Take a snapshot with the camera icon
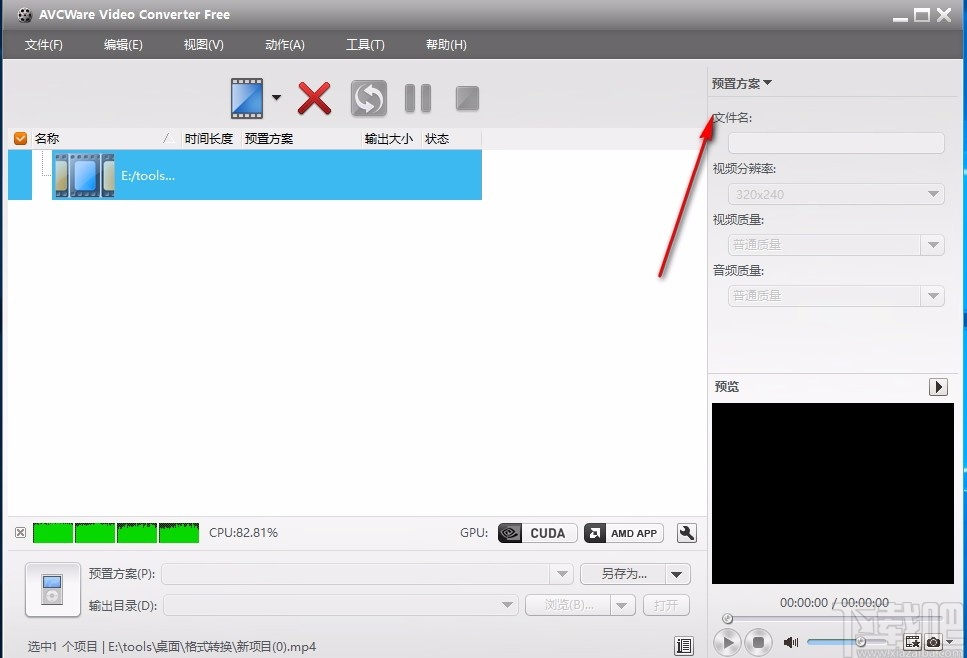The height and width of the screenshot is (658, 967). tap(935, 643)
